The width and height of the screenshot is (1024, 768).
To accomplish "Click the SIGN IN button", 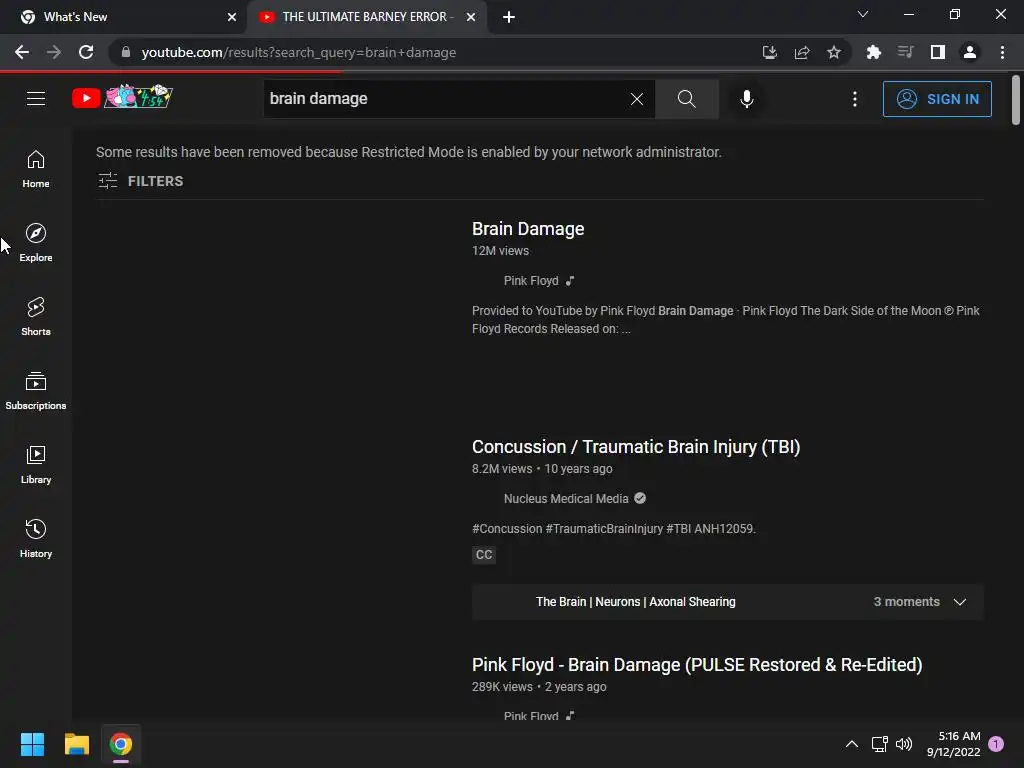I will coord(936,99).
